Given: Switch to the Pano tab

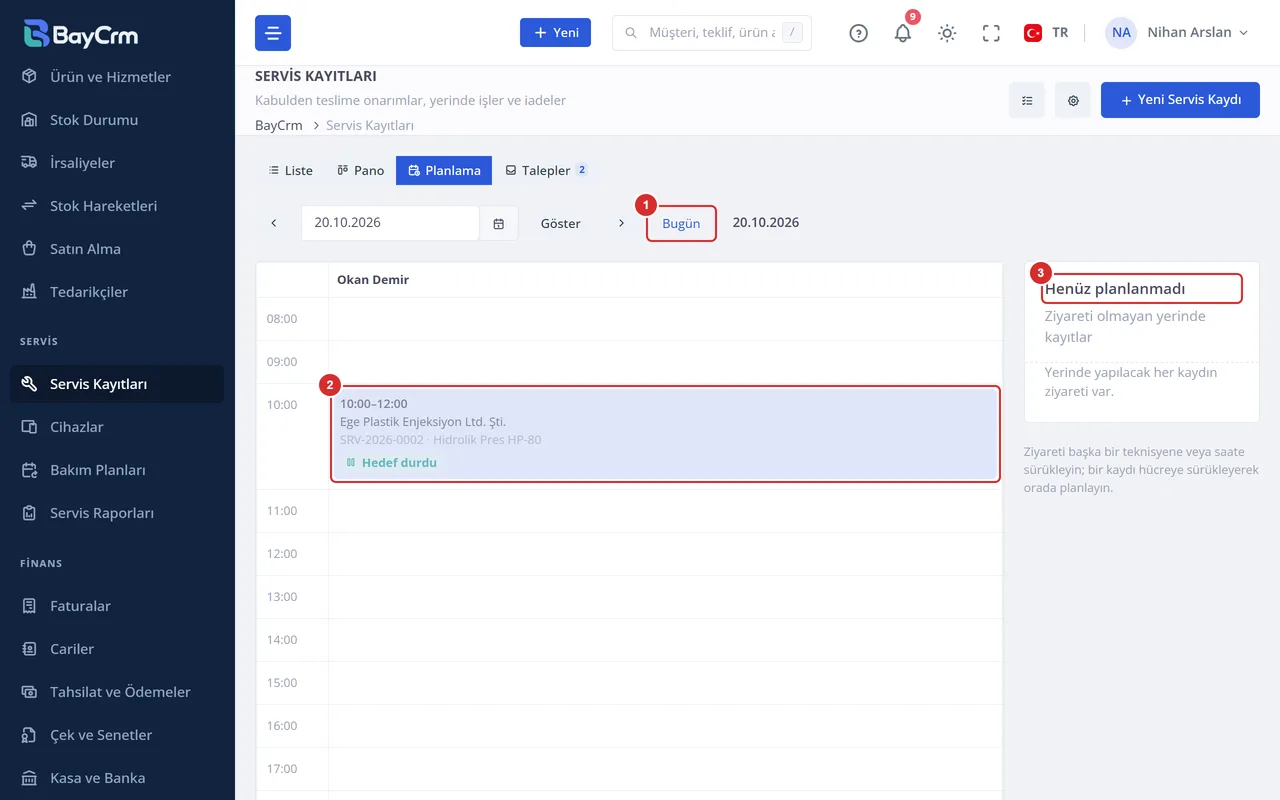Looking at the screenshot, I should (360, 170).
